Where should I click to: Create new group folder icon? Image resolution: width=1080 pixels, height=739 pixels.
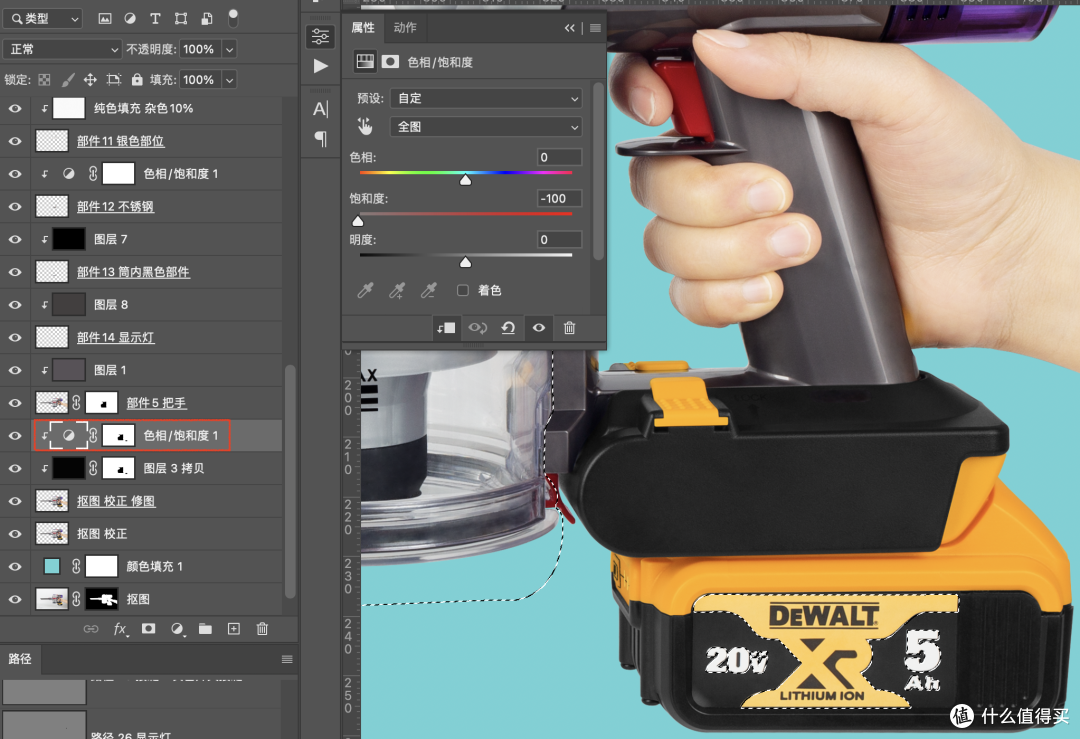(x=205, y=629)
